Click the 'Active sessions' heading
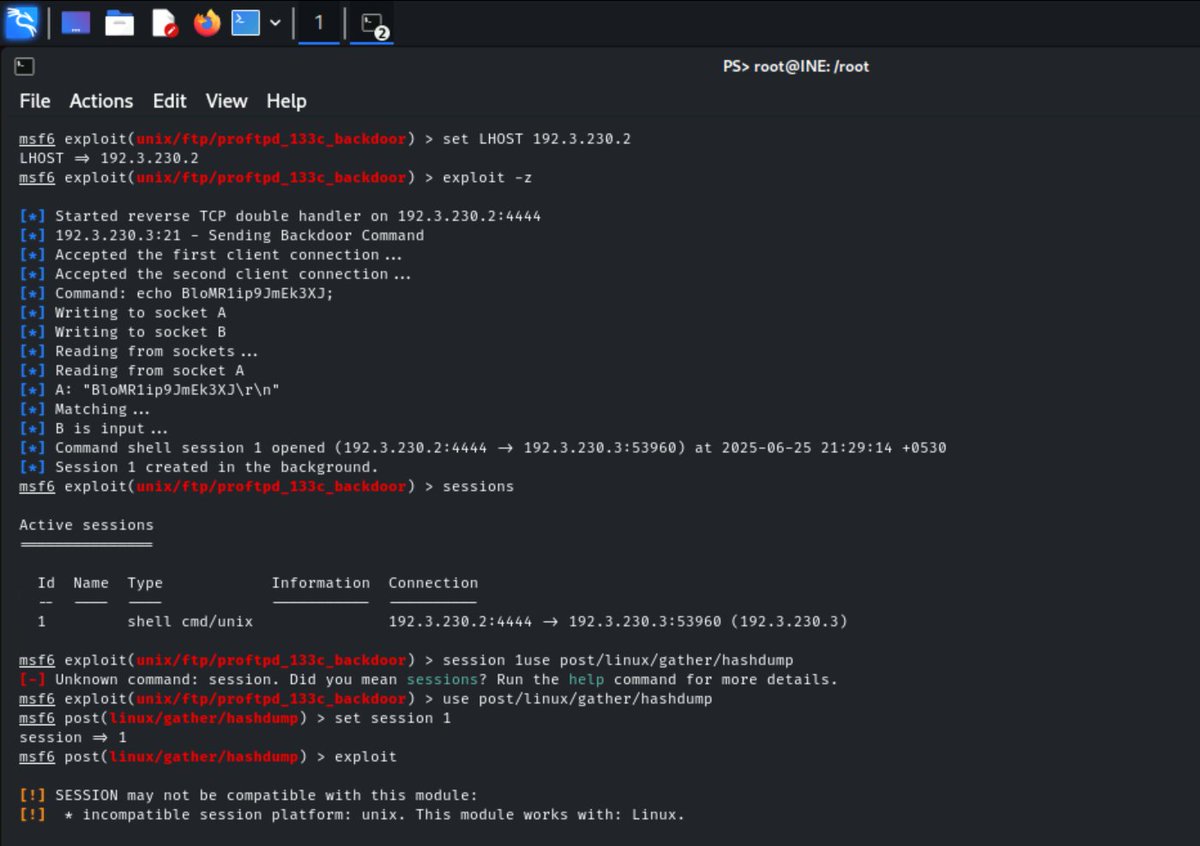The image size is (1200, 846). coord(87,525)
